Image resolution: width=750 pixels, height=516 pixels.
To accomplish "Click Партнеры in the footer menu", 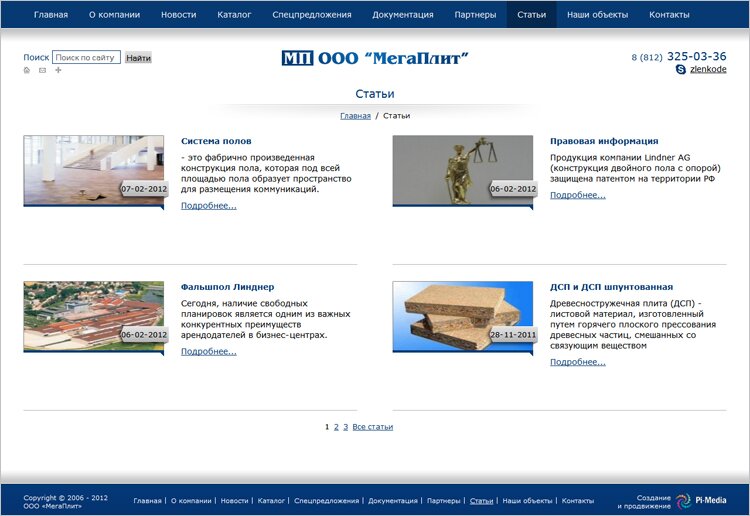I will (443, 501).
